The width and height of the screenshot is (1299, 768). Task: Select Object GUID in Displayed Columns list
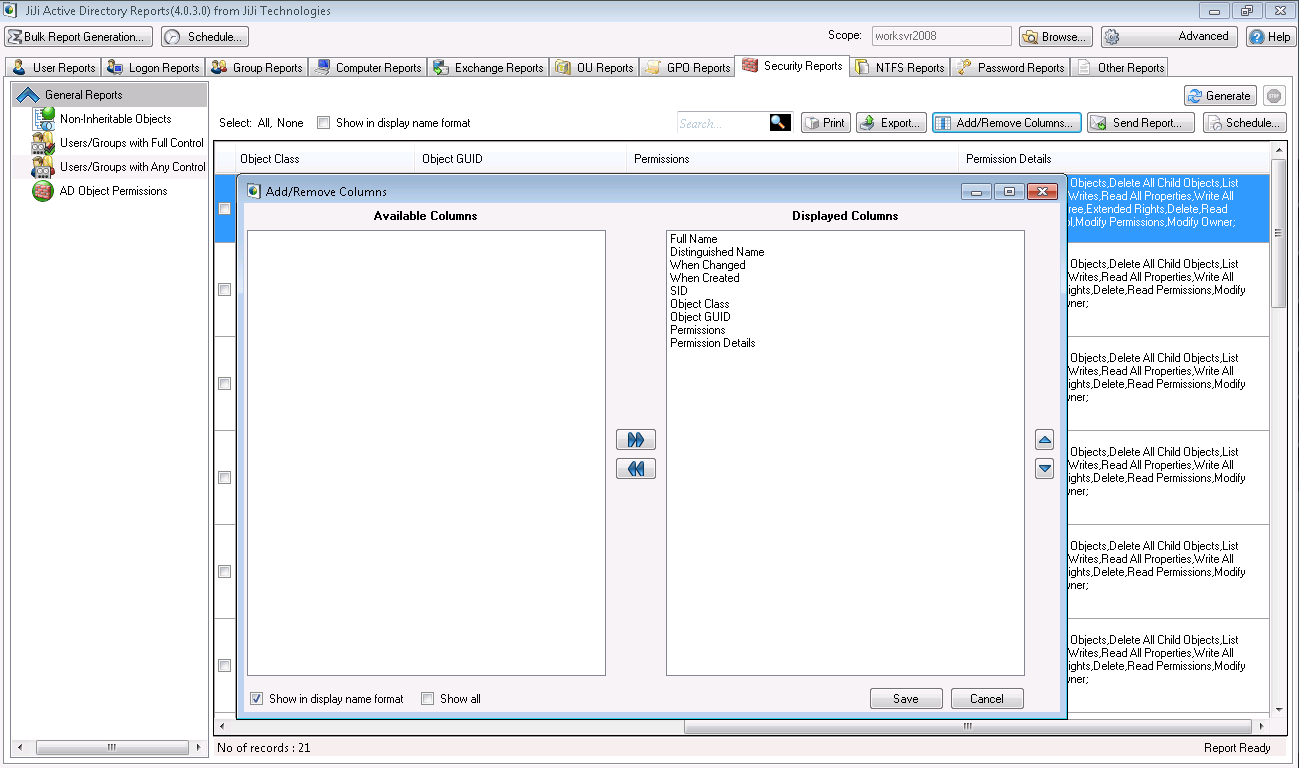700,317
